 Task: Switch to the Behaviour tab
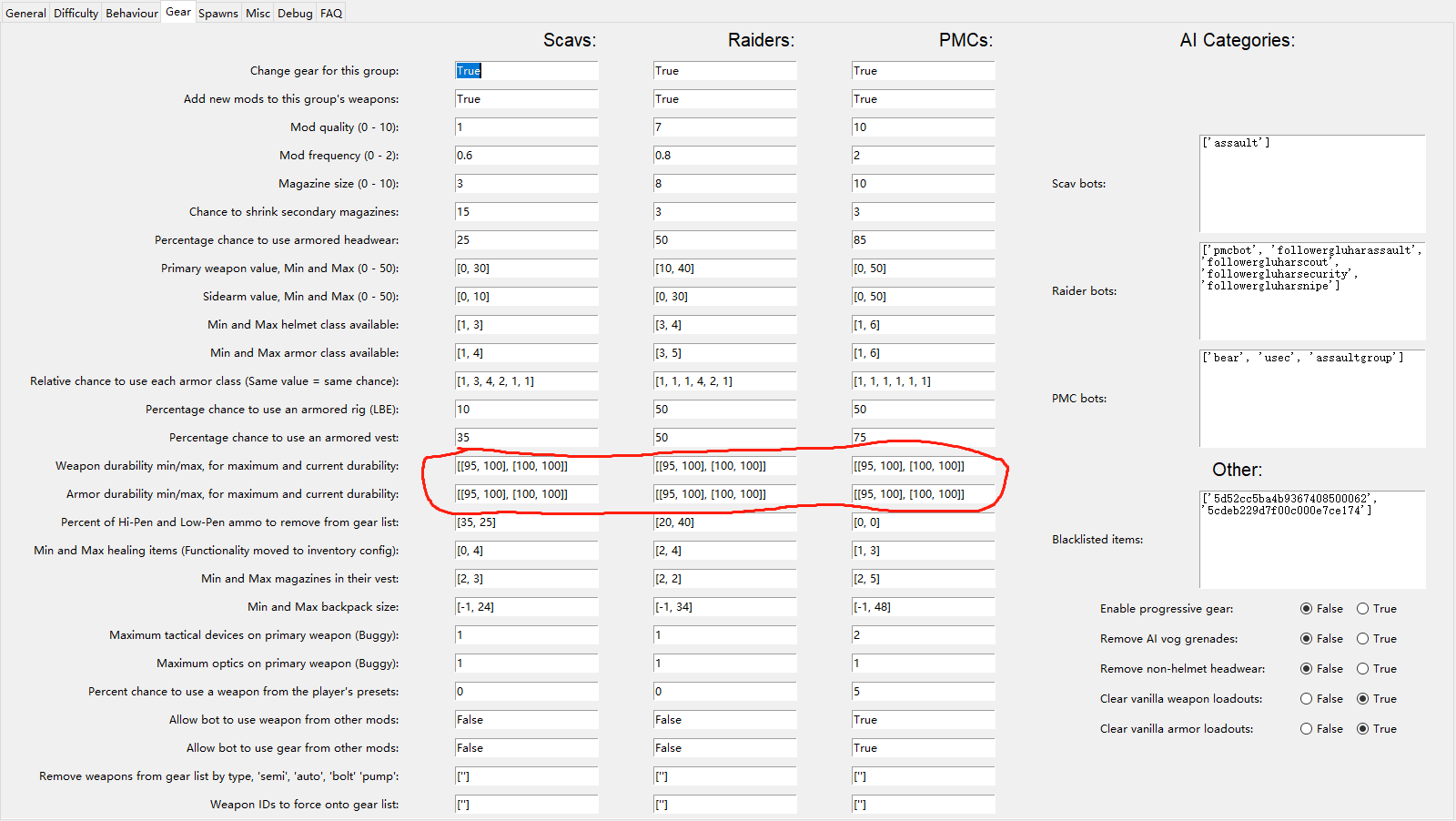[x=132, y=13]
